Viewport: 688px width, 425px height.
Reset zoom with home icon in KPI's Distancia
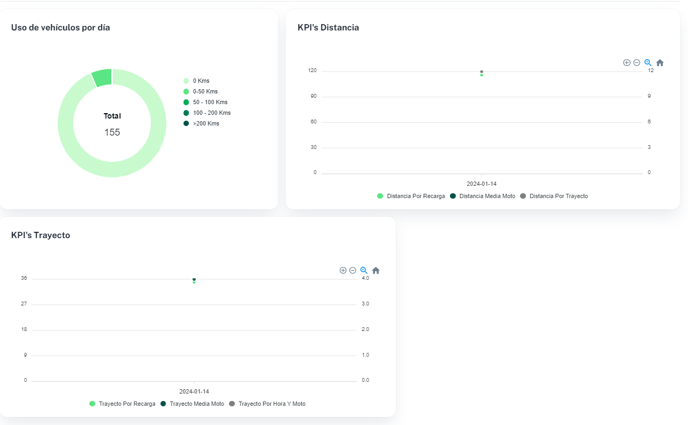point(660,63)
